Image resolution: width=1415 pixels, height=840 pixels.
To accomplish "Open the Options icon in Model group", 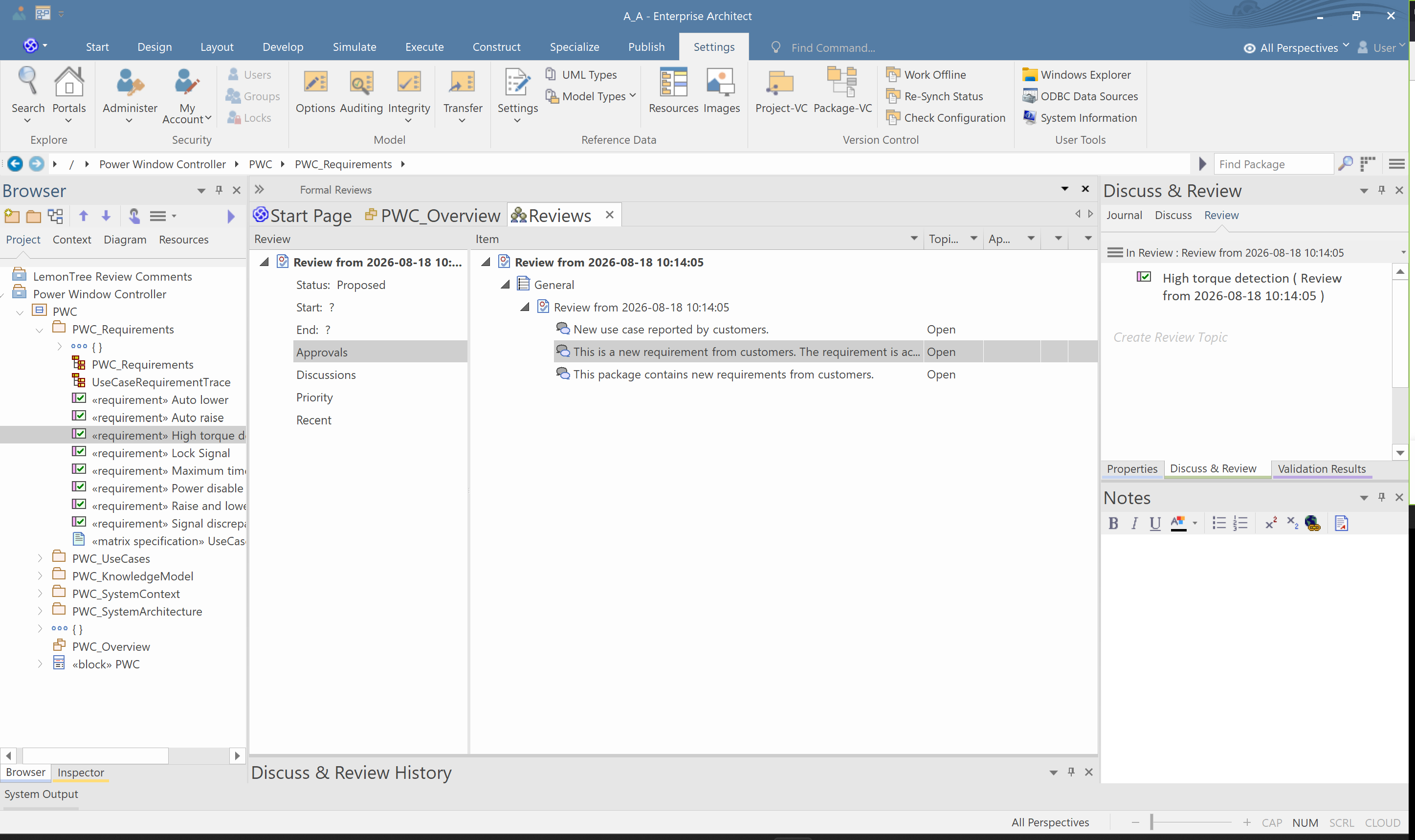I will tap(315, 90).
